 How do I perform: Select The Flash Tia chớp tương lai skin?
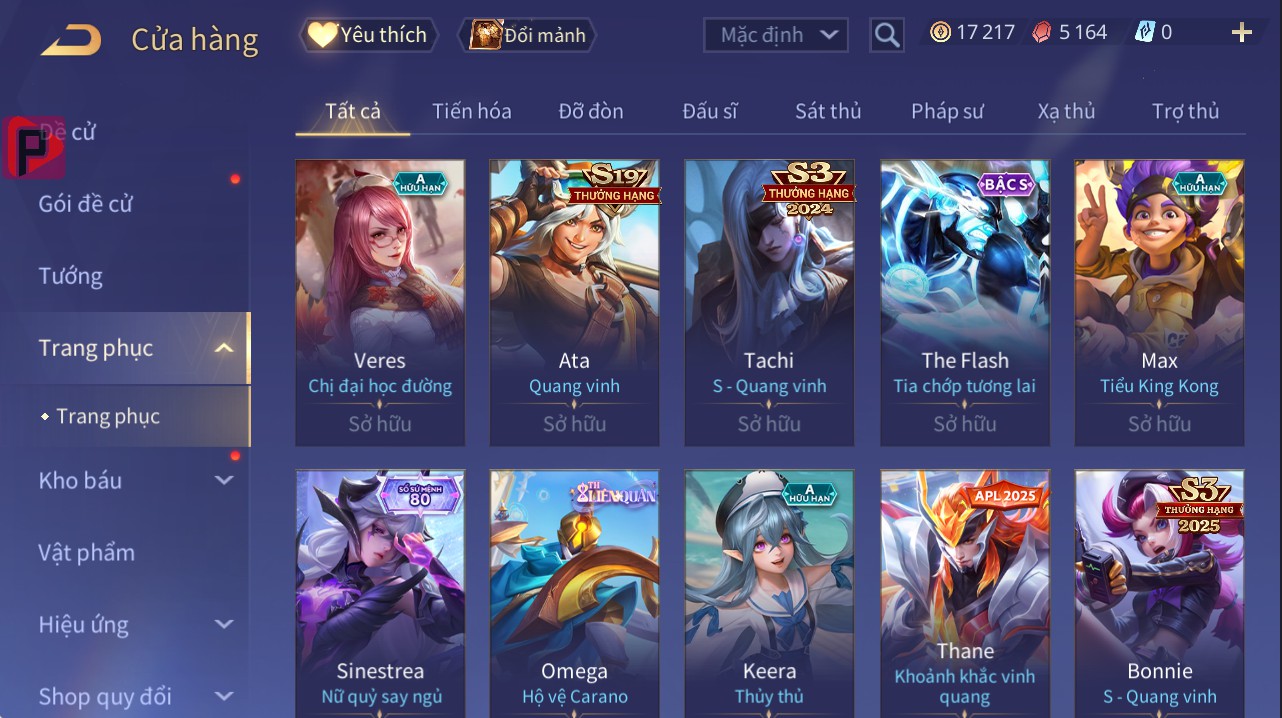965,303
